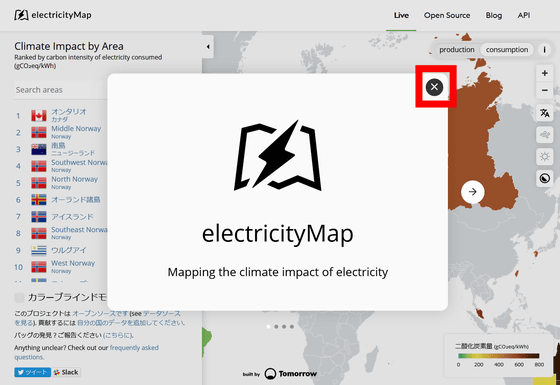
Task: Open the API tab
Action: click(524, 15)
